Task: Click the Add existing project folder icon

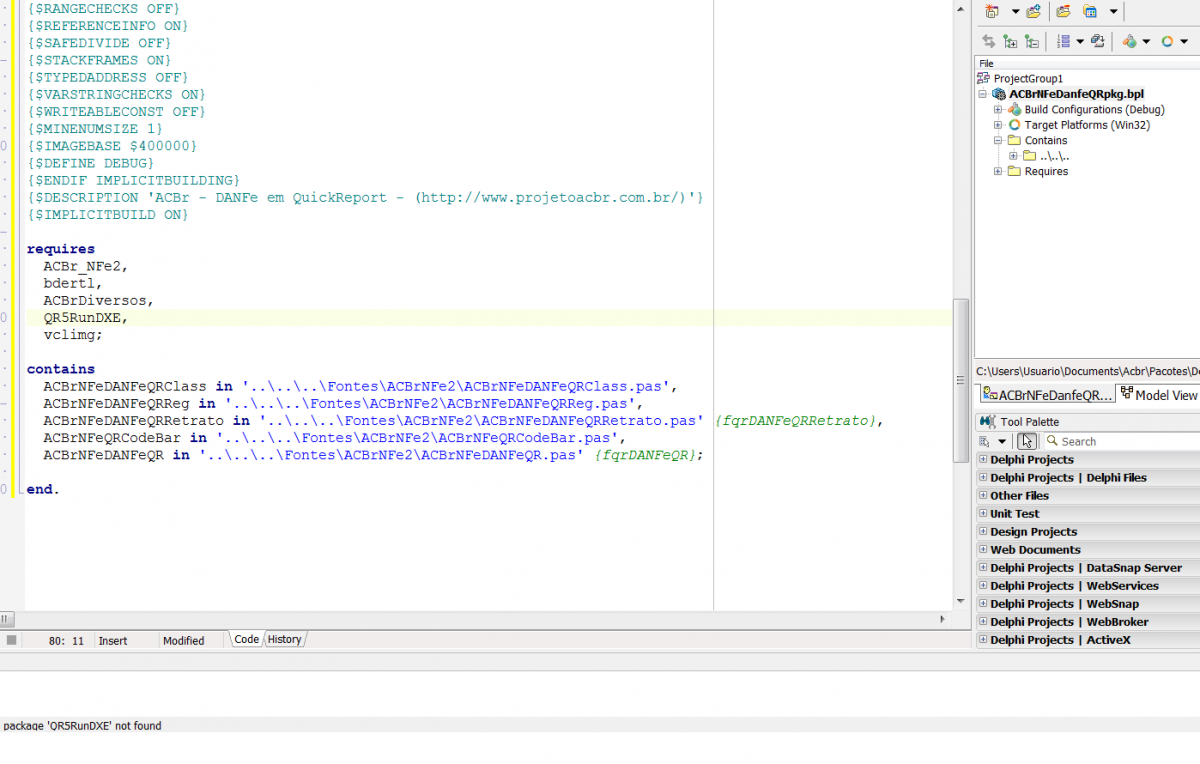Action: (1034, 11)
